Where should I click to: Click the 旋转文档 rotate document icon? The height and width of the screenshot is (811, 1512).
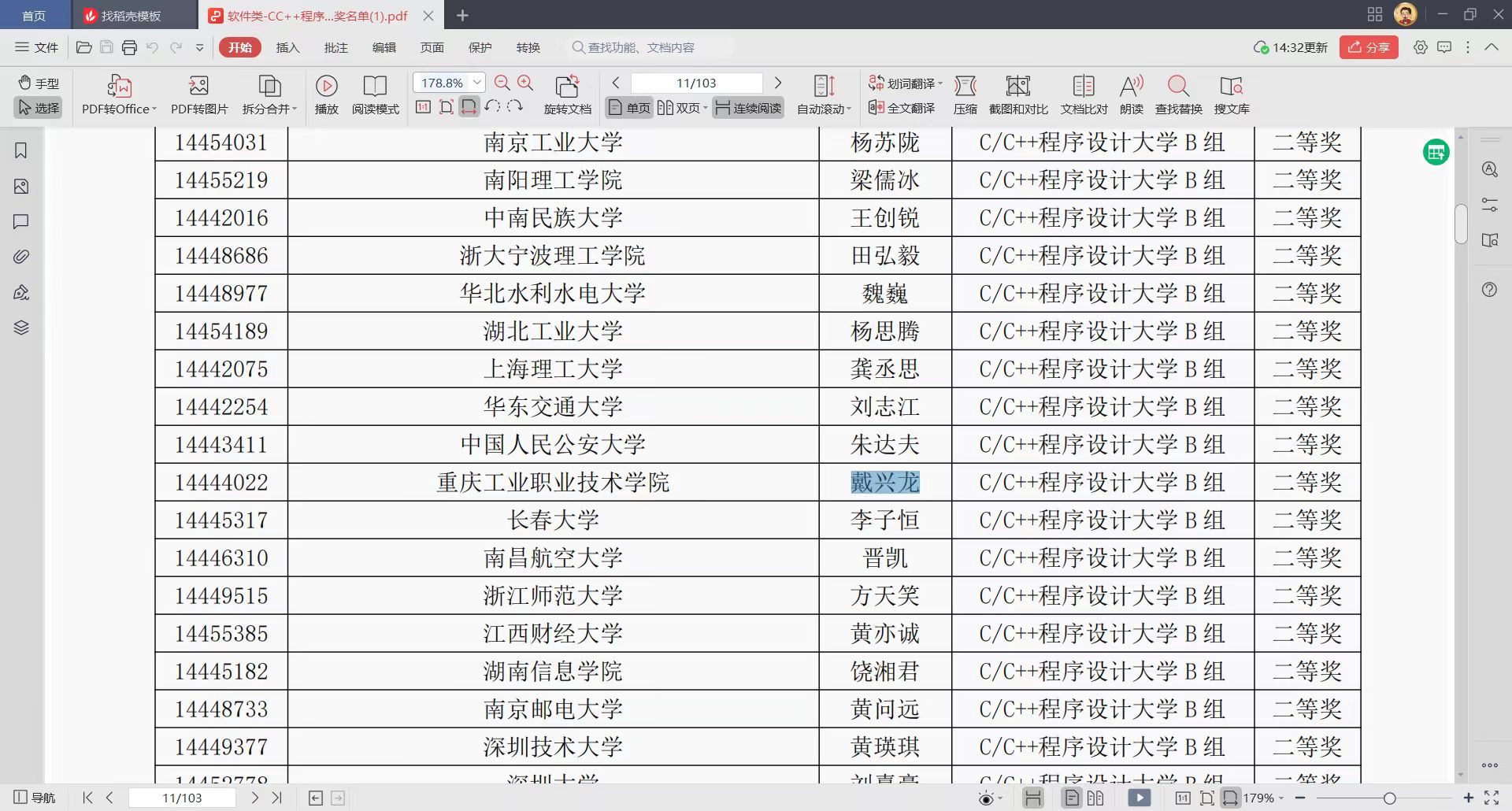[x=567, y=86]
